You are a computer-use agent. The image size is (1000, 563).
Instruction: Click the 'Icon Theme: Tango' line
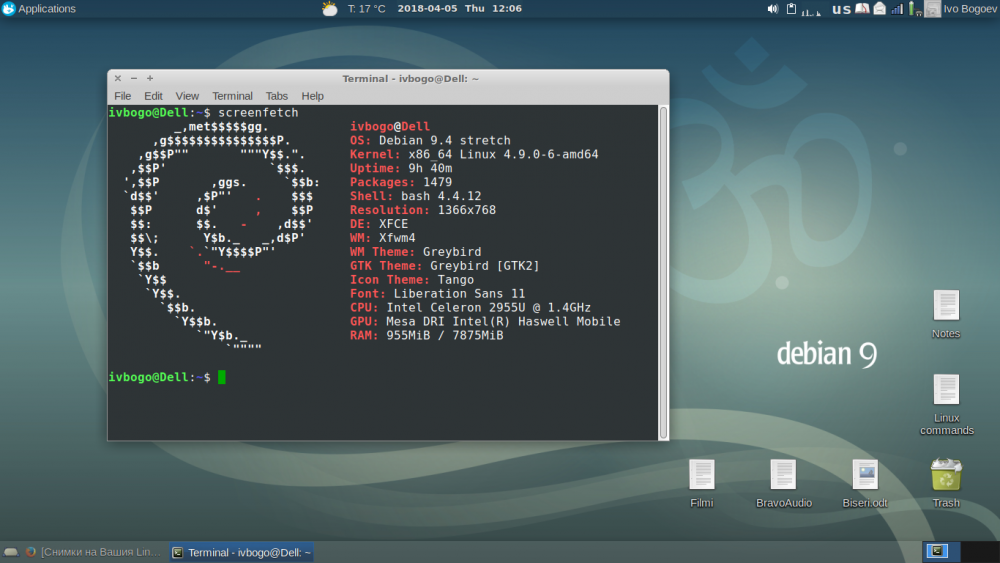click(411, 280)
